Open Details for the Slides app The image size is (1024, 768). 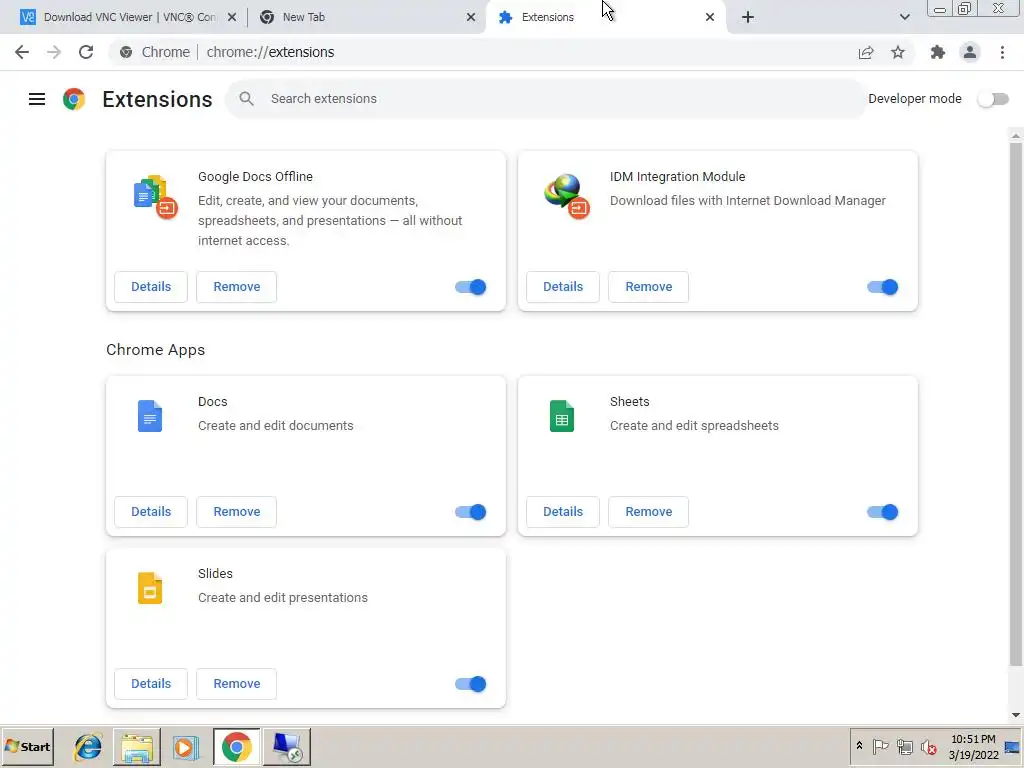pos(151,684)
